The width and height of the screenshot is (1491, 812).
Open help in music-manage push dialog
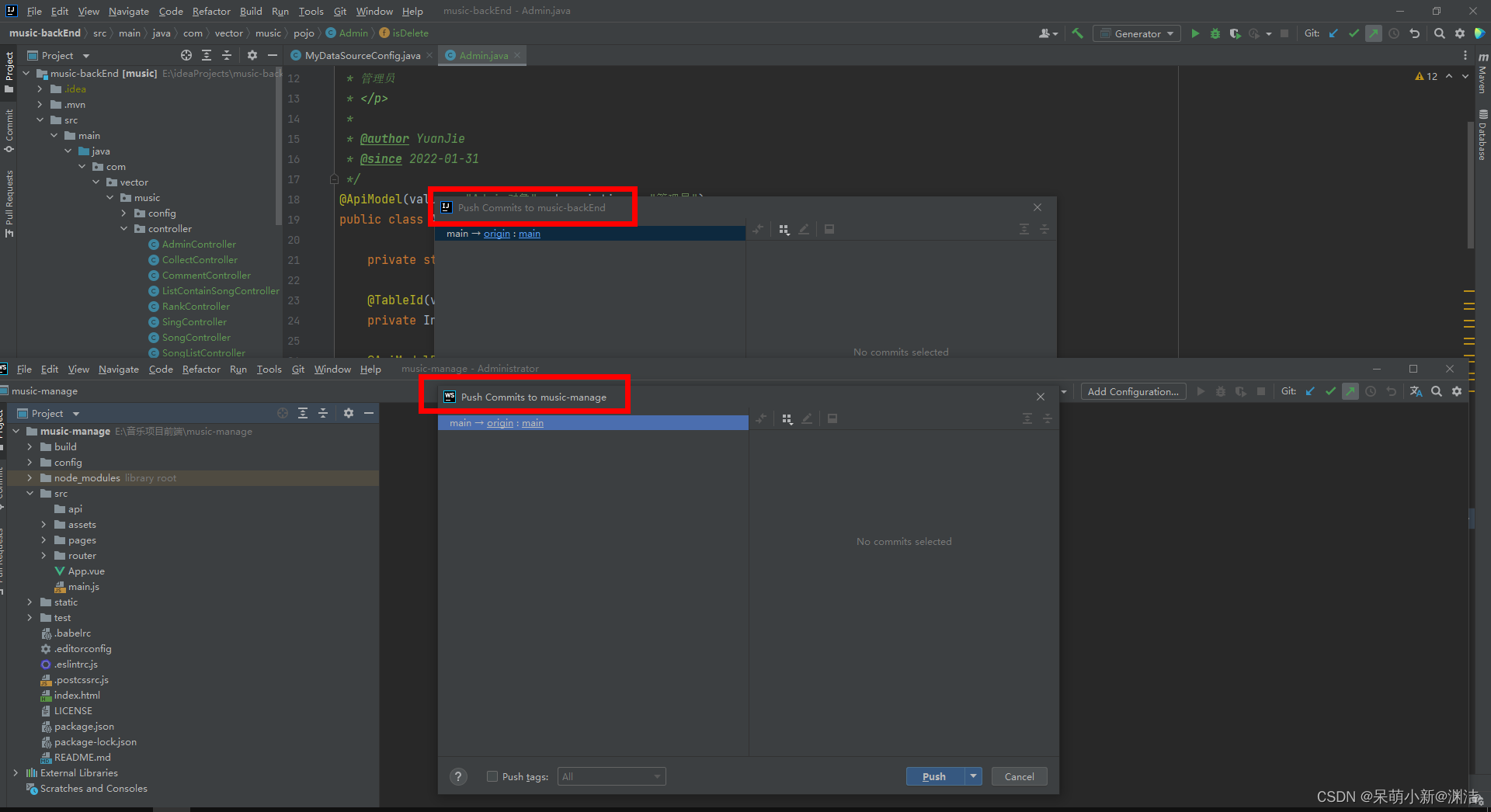[x=458, y=776]
